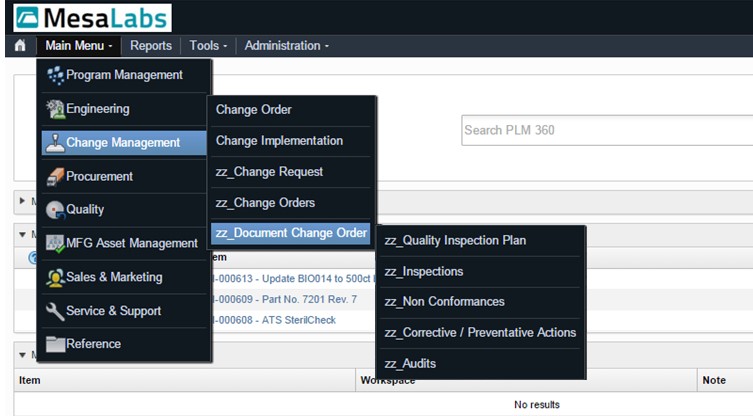The height and width of the screenshot is (416, 753).
Task: Click the MFG Asset Management icon
Action: (x=55, y=244)
